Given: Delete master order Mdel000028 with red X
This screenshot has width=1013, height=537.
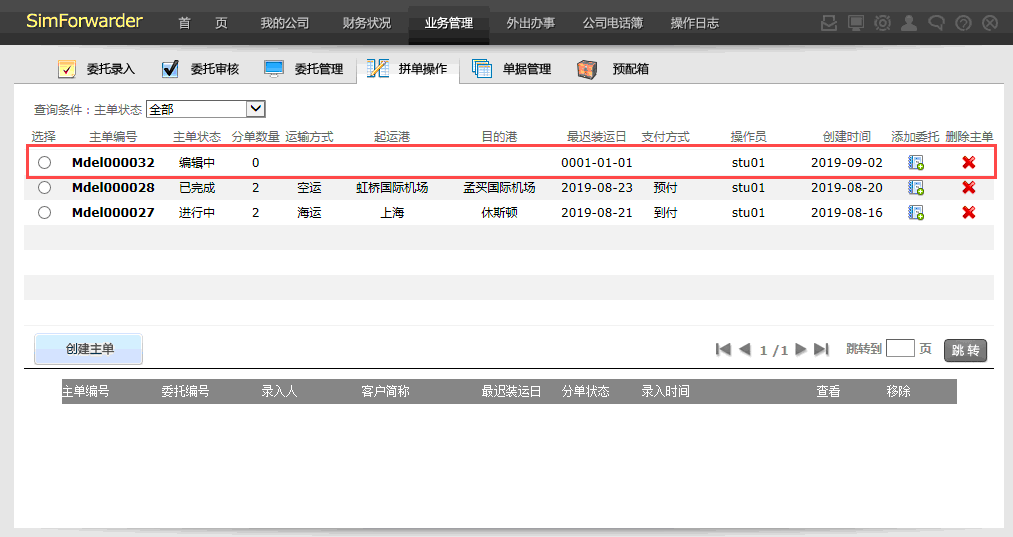Looking at the screenshot, I should (968, 187).
